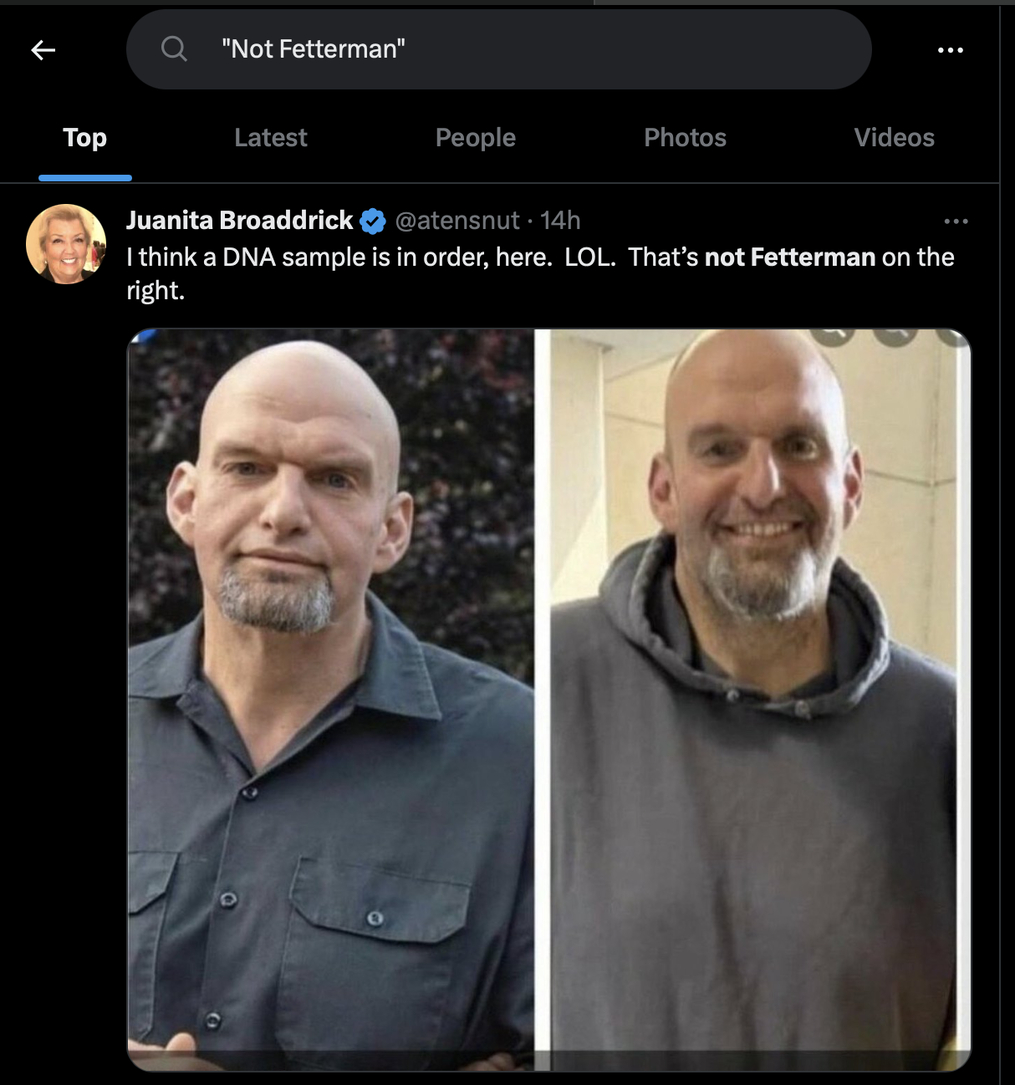Focus the "Not Fetterman" search field

[x=498, y=49]
